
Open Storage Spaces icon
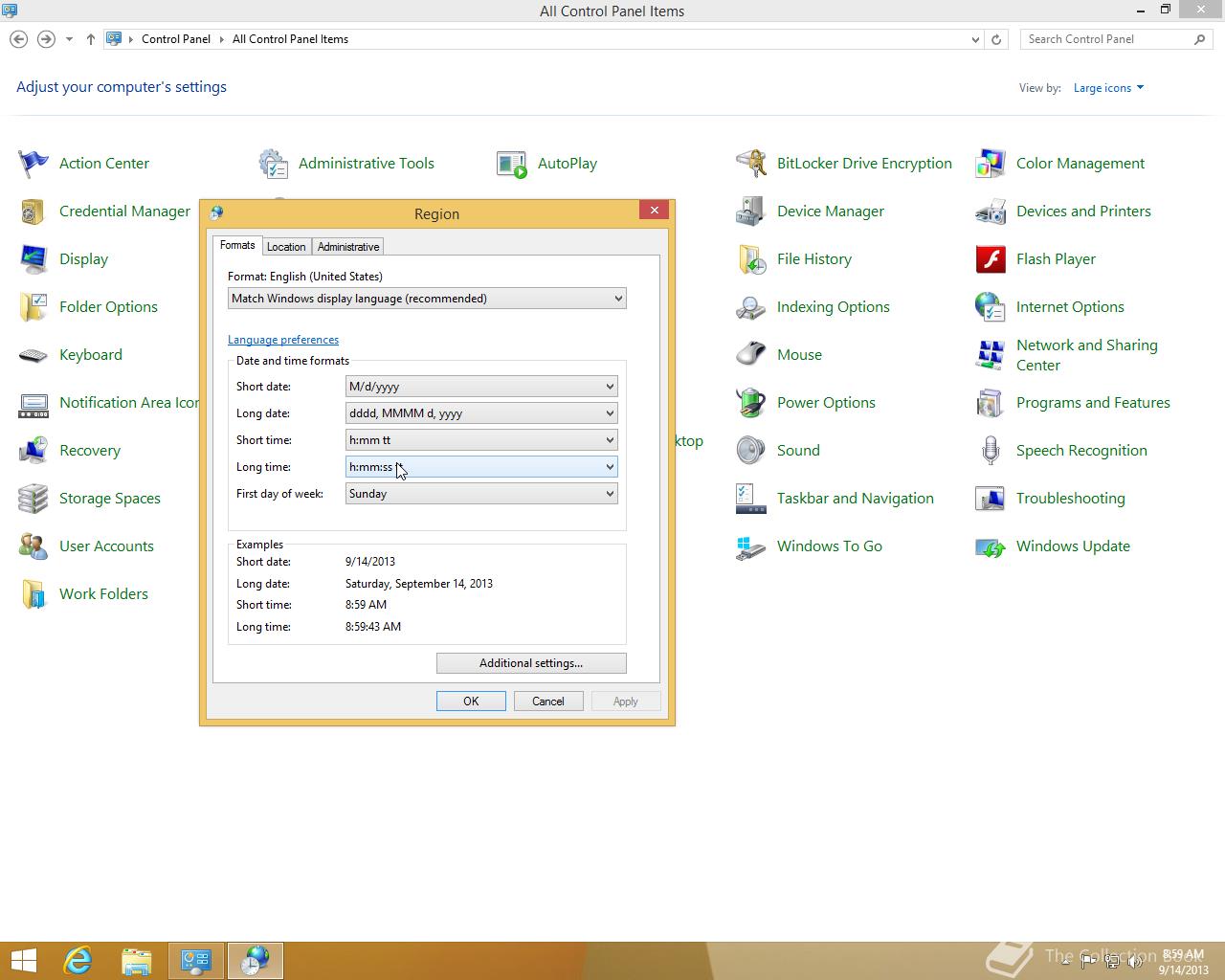tap(33, 499)
